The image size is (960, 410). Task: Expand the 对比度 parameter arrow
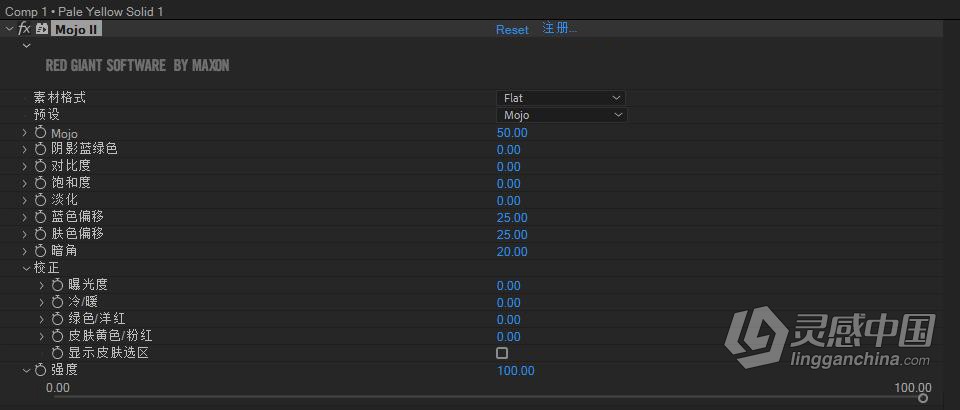coord(25,166)
